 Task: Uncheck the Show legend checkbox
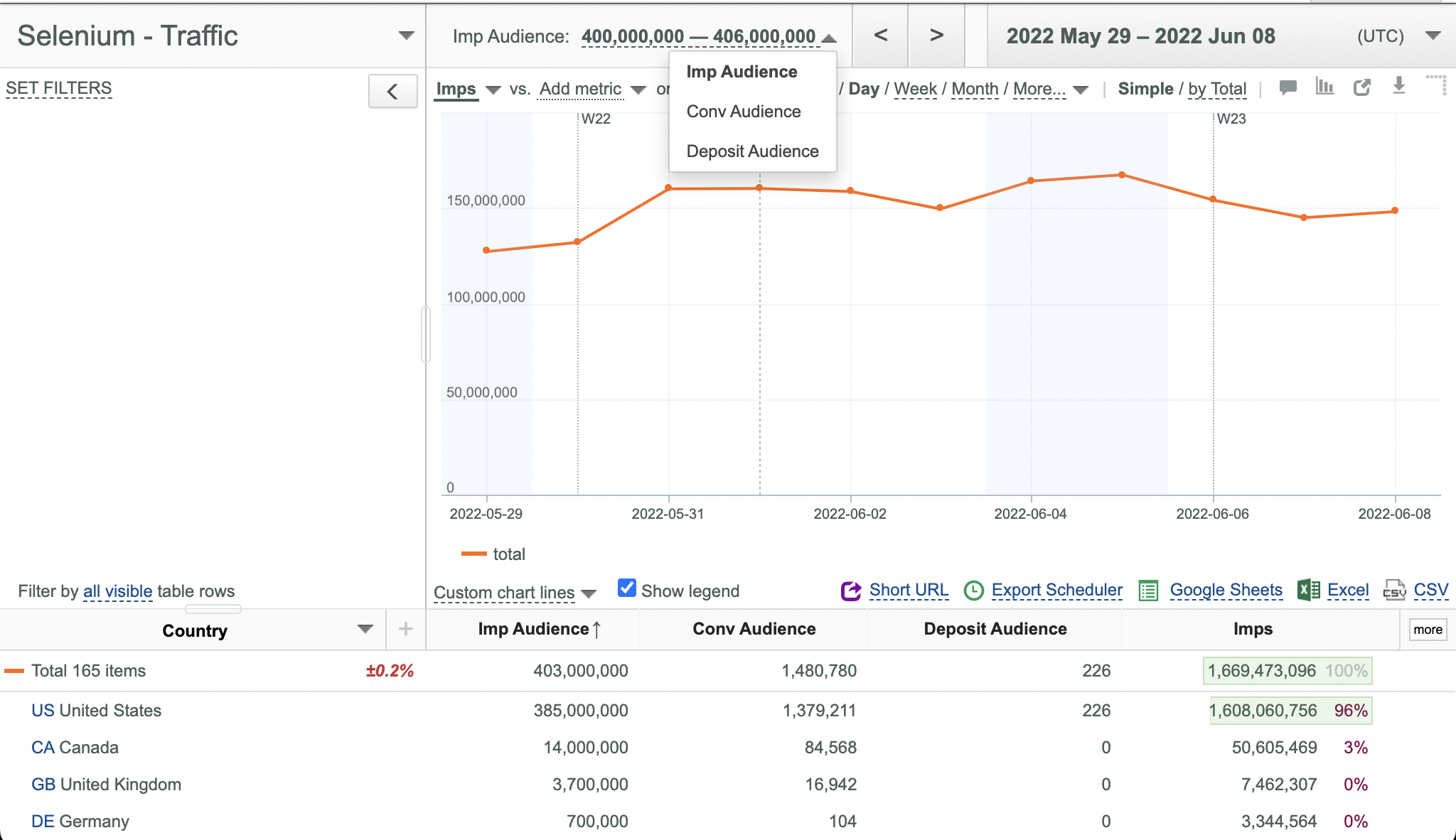(627, 588)
